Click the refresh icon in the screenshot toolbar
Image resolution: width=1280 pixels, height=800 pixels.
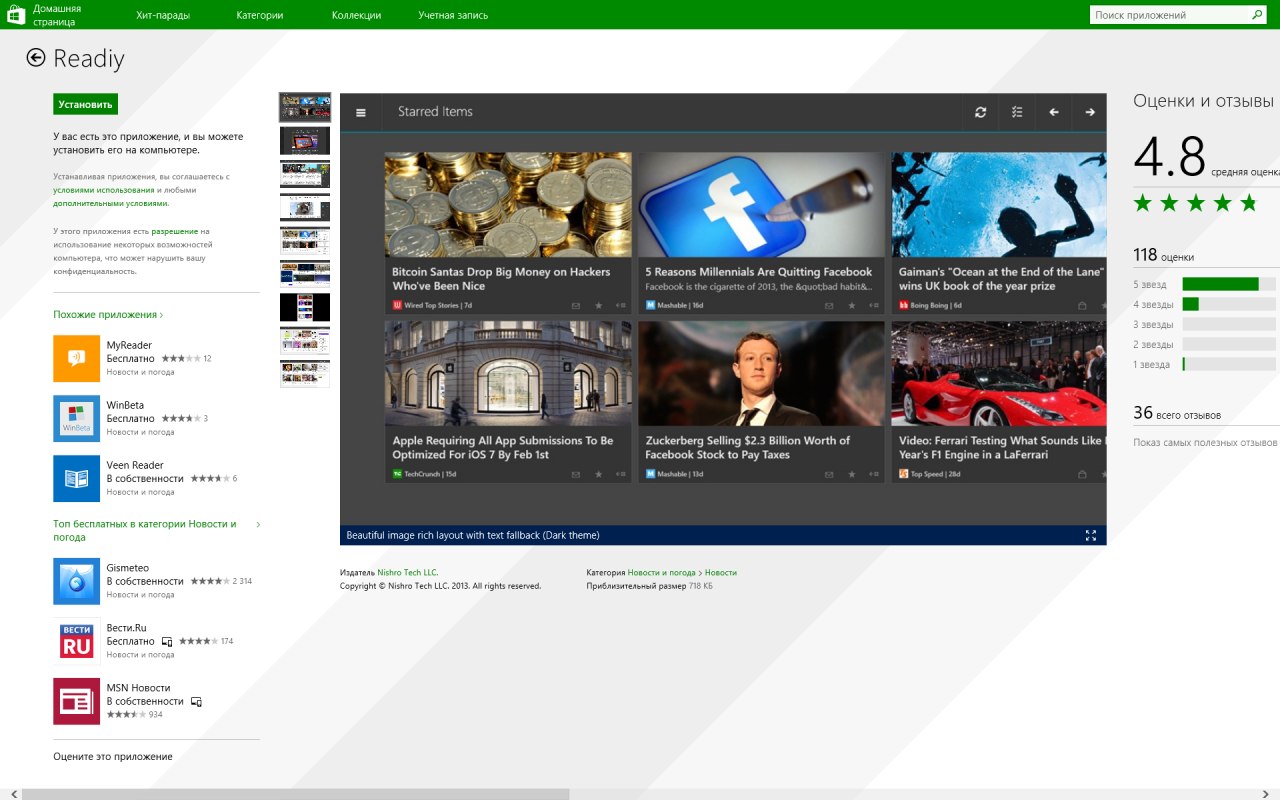click(x=980, y=112)
